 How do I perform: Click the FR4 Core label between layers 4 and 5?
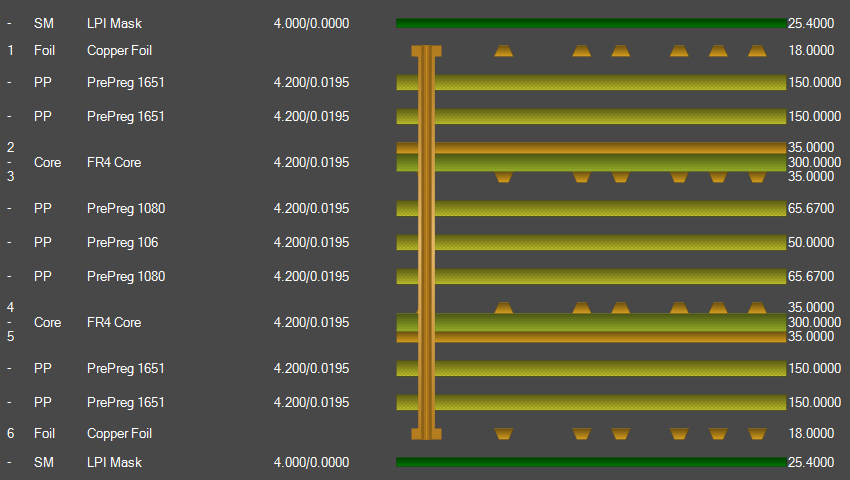(x=114, y=322)
